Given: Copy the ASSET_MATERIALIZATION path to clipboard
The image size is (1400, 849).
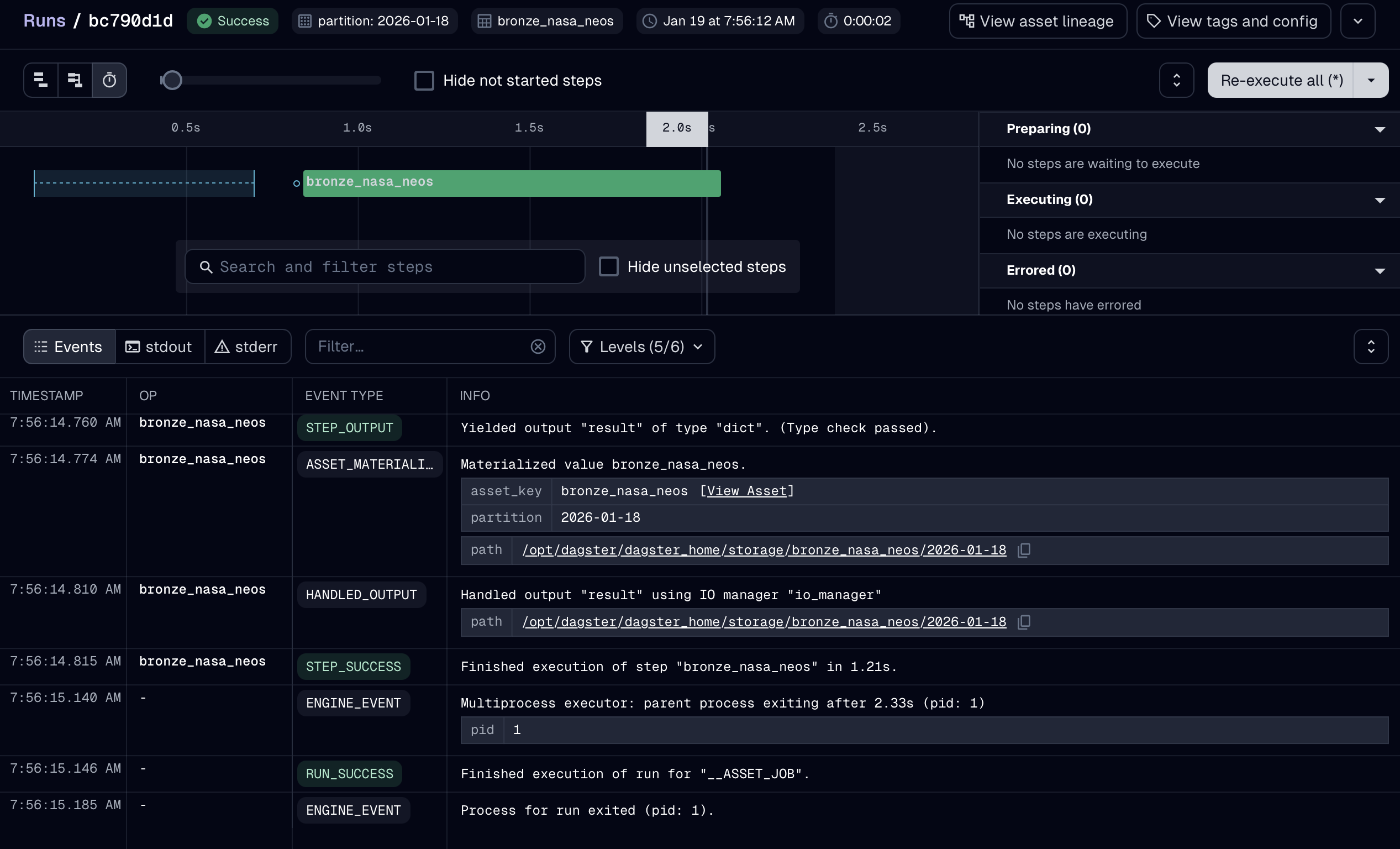Looking at the screenshot, I should [1024, 550].
